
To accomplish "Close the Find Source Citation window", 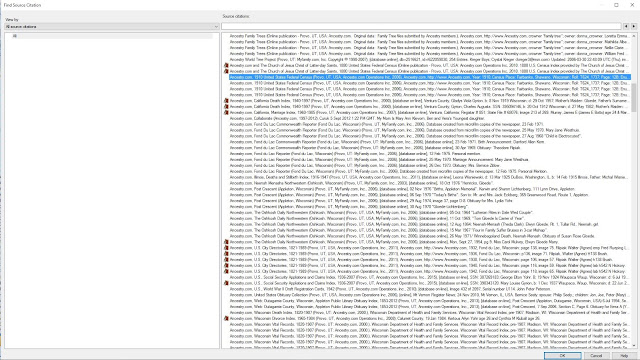I will coord(632,5).
